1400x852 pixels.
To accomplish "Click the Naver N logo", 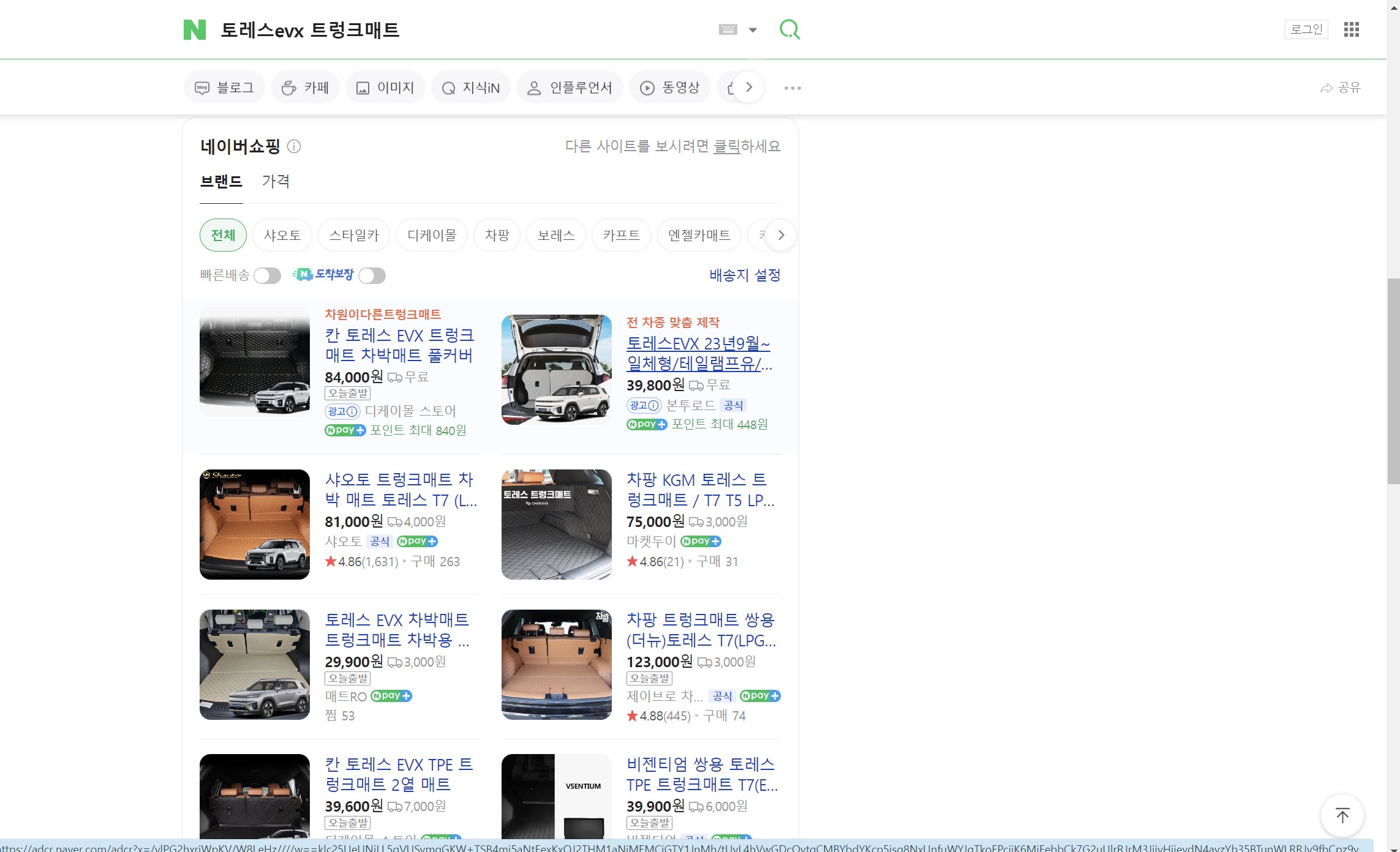I will 195,29.
